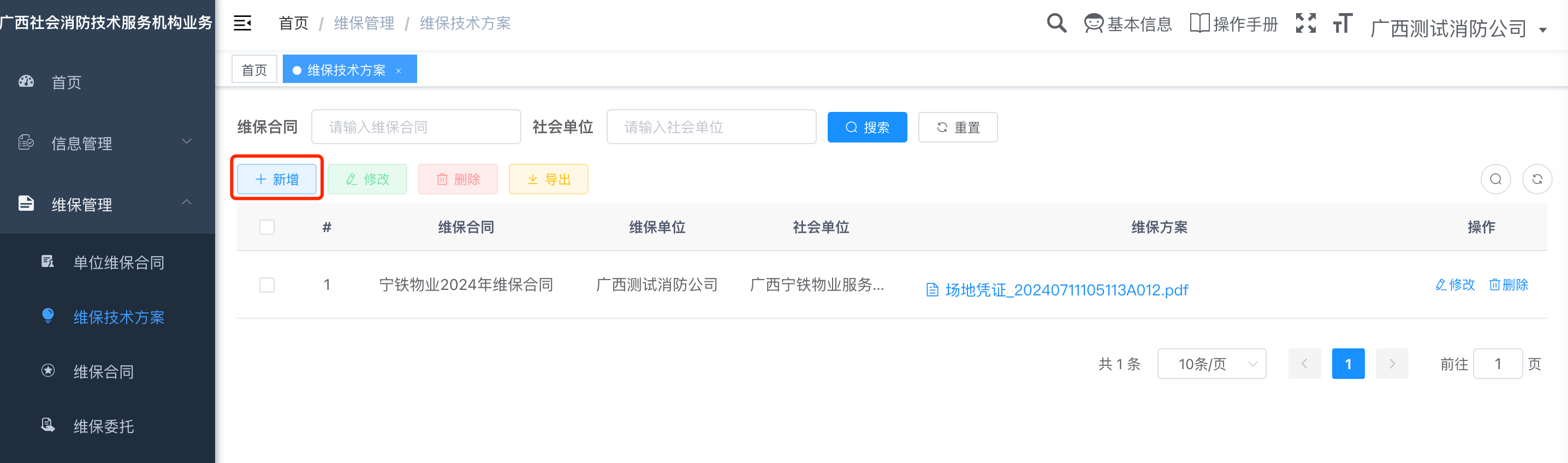The width and height of the screenshot is (1568, 463).
Task: Toggle search bar visibility round icon
Action: tap(1495, 179)
